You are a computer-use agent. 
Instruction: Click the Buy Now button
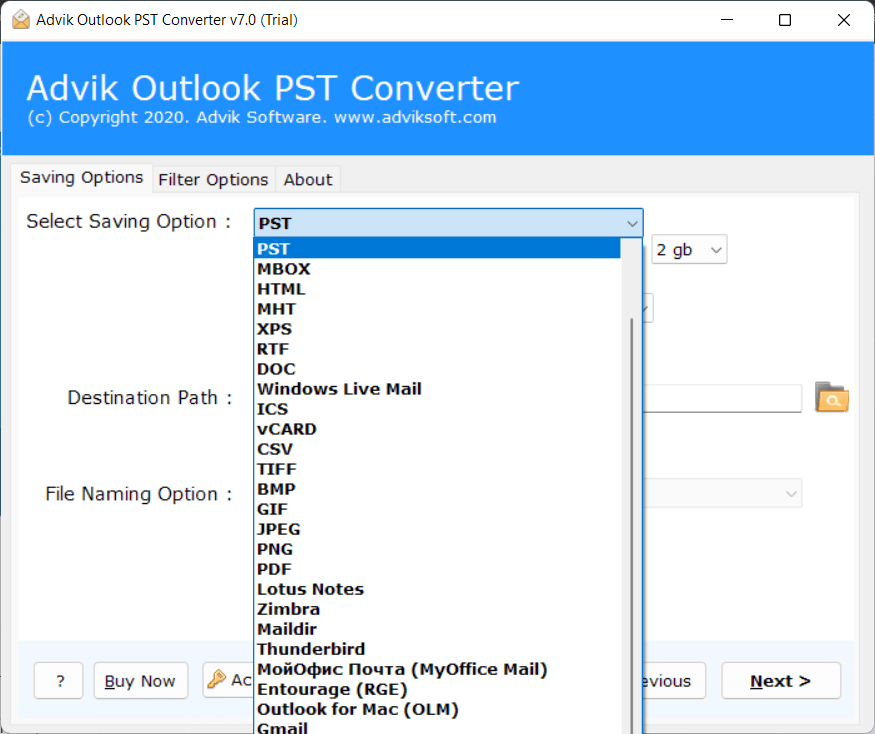coord(141,680)
